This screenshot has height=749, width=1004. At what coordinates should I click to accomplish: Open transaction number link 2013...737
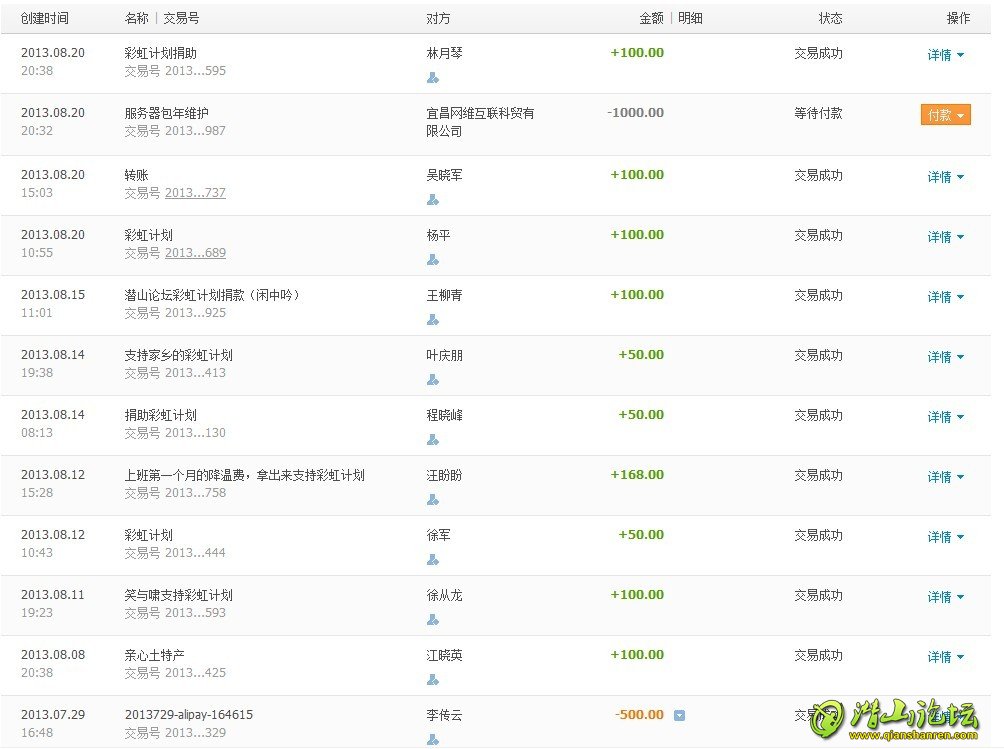(x=195, y=193)
